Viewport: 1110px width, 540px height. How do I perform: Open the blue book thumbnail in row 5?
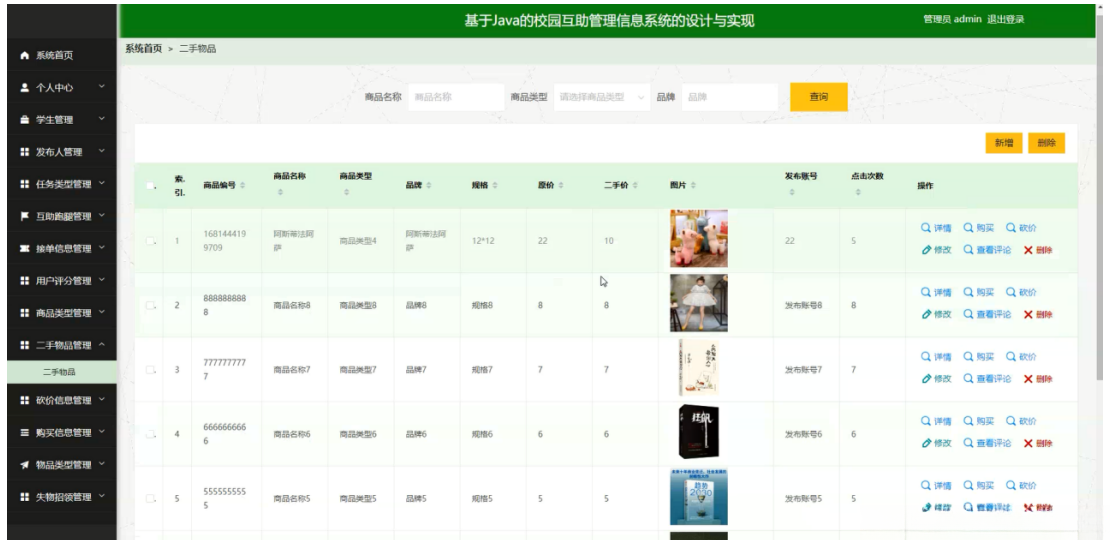click(699, 496)
